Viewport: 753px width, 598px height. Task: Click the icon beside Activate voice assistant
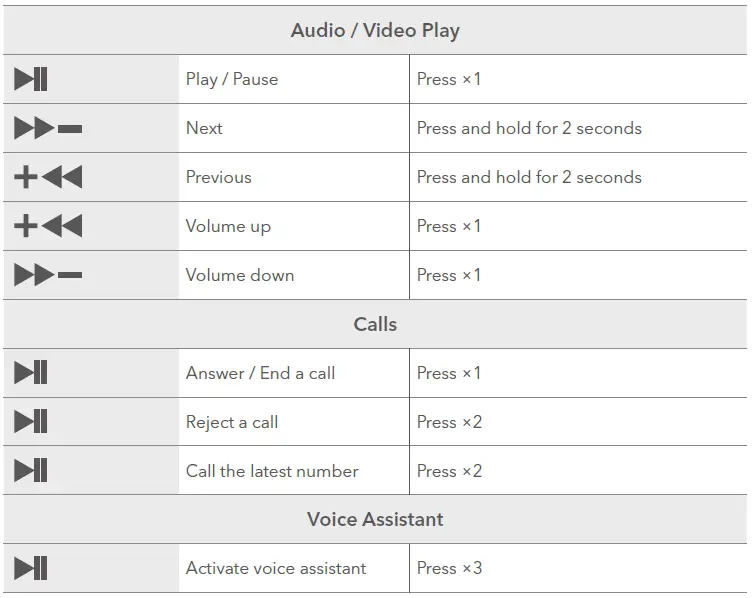[31, 569]
